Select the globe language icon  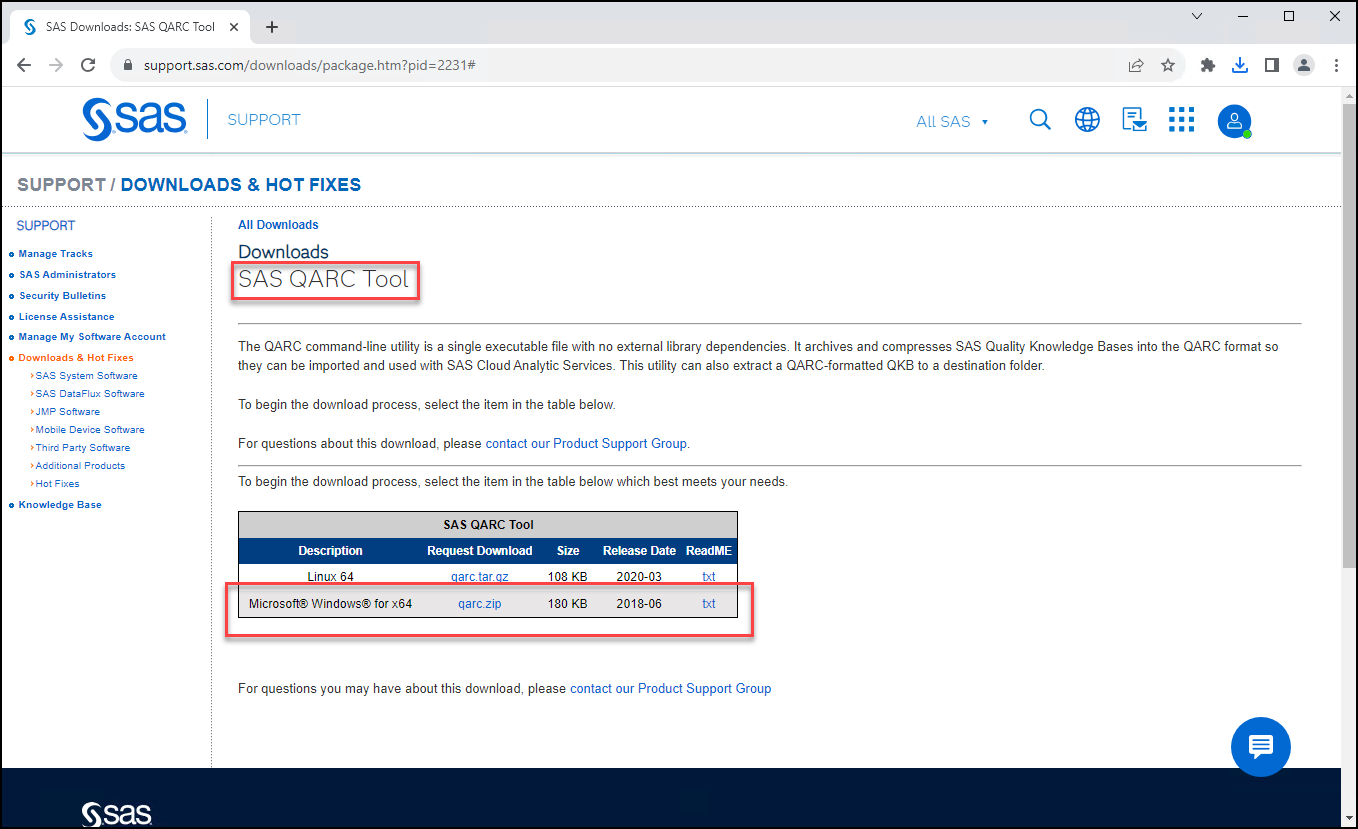[1087, 119]
